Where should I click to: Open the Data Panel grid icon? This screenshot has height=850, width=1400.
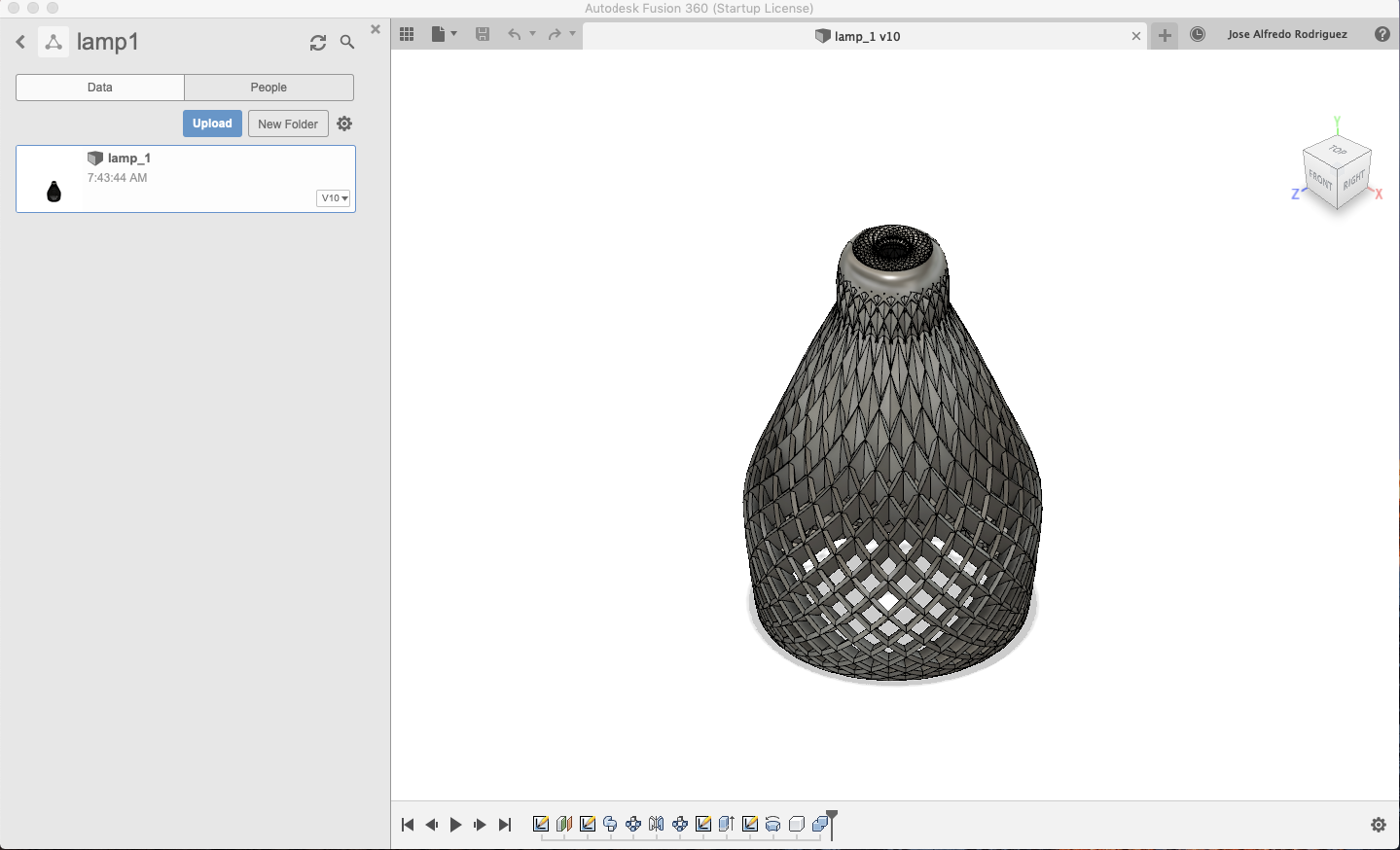click(x=407, y=33)
